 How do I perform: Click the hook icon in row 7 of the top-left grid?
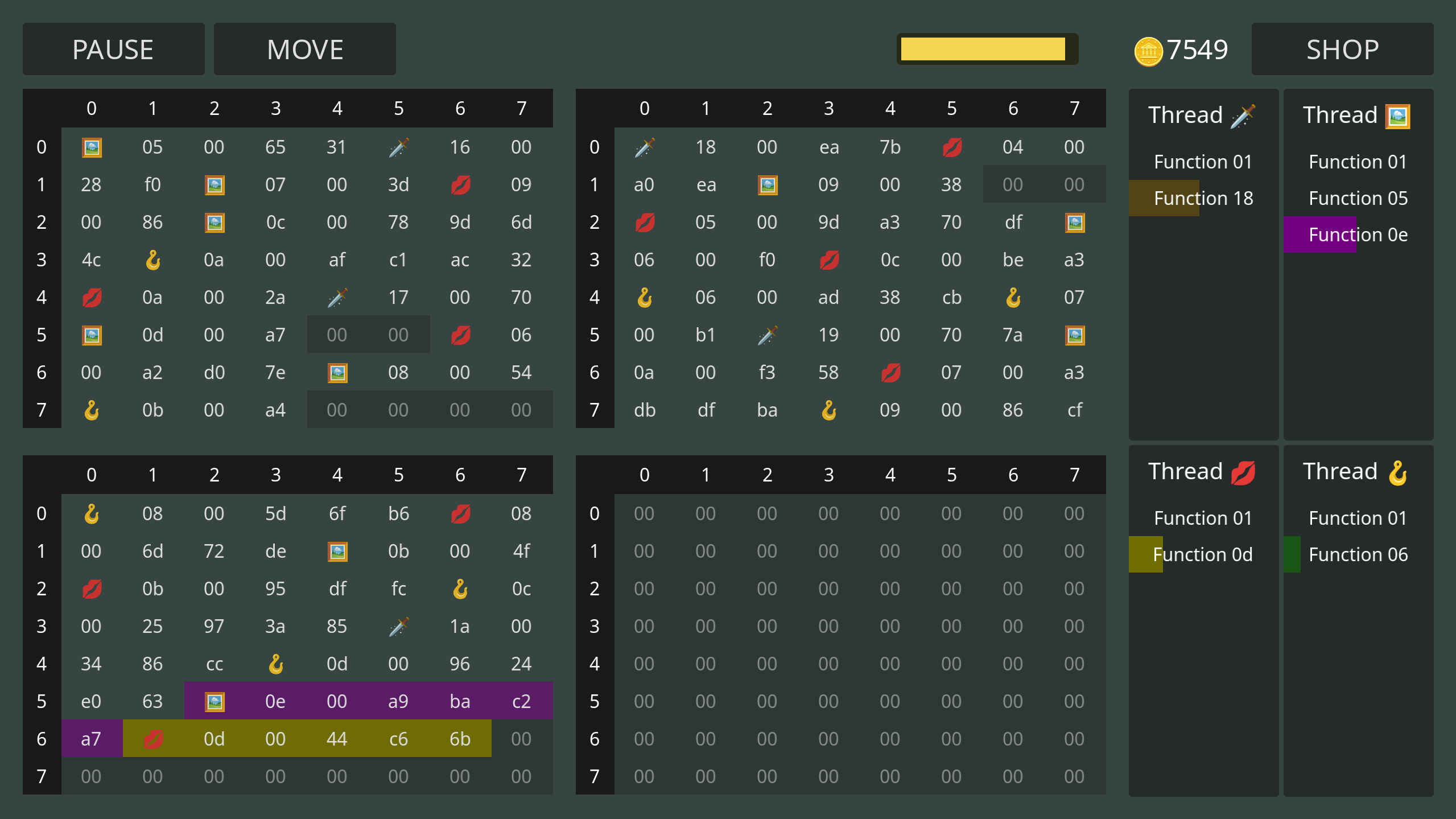pos(92,410)
